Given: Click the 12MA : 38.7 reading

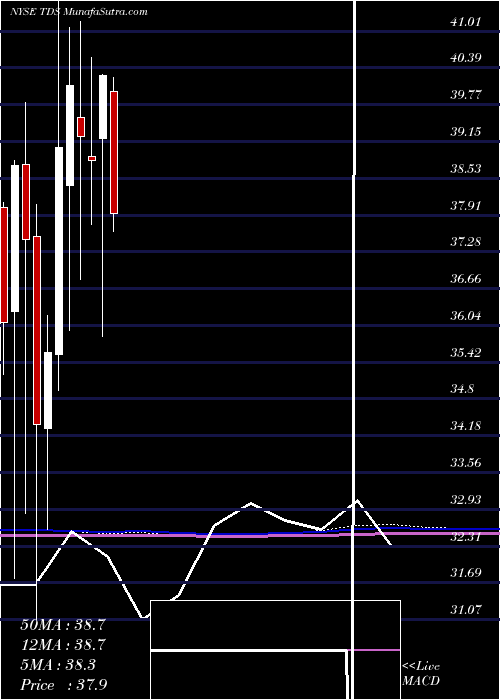Looking at the screenshot, I should 63,645.
